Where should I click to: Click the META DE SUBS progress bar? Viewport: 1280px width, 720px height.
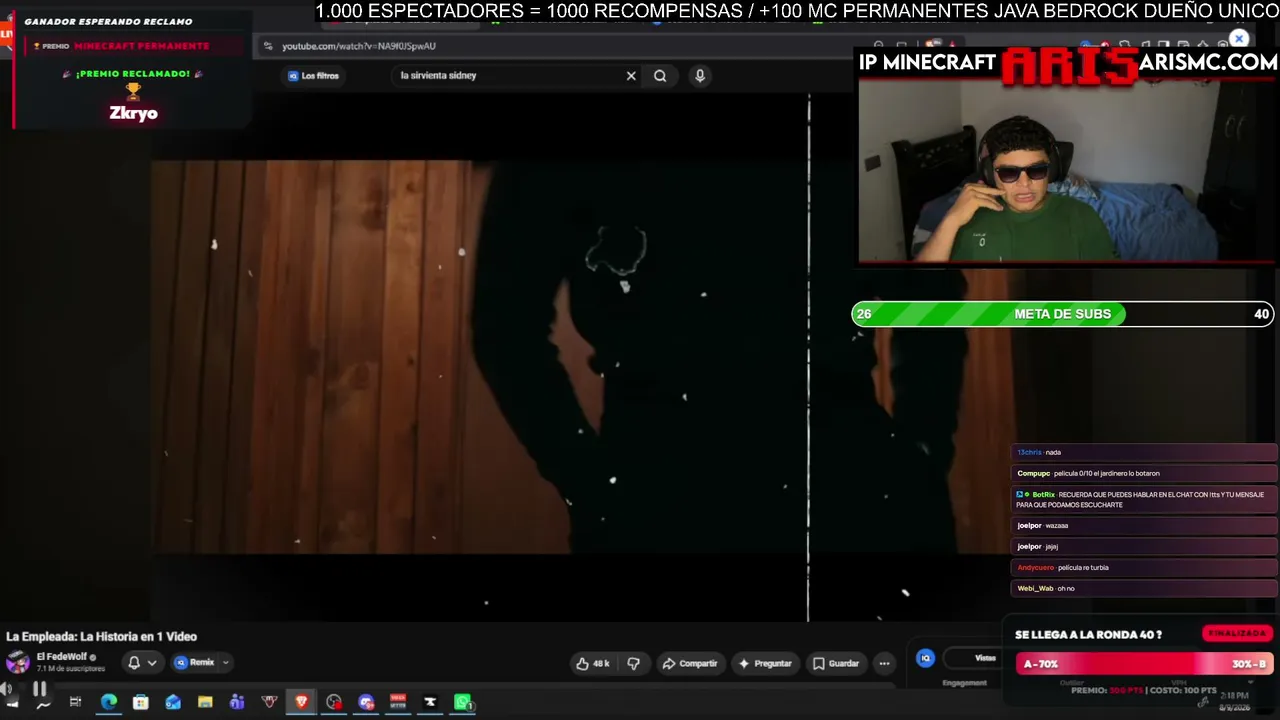point(1062,314)
